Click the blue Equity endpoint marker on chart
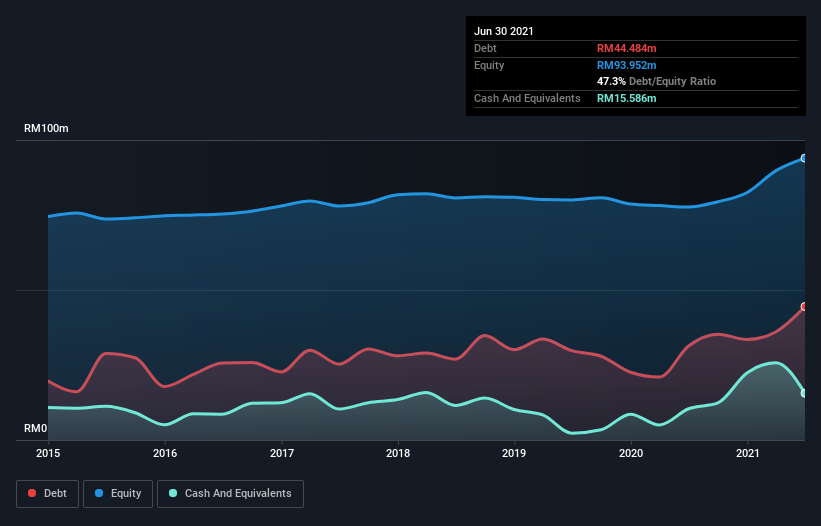 click(804, 158)
